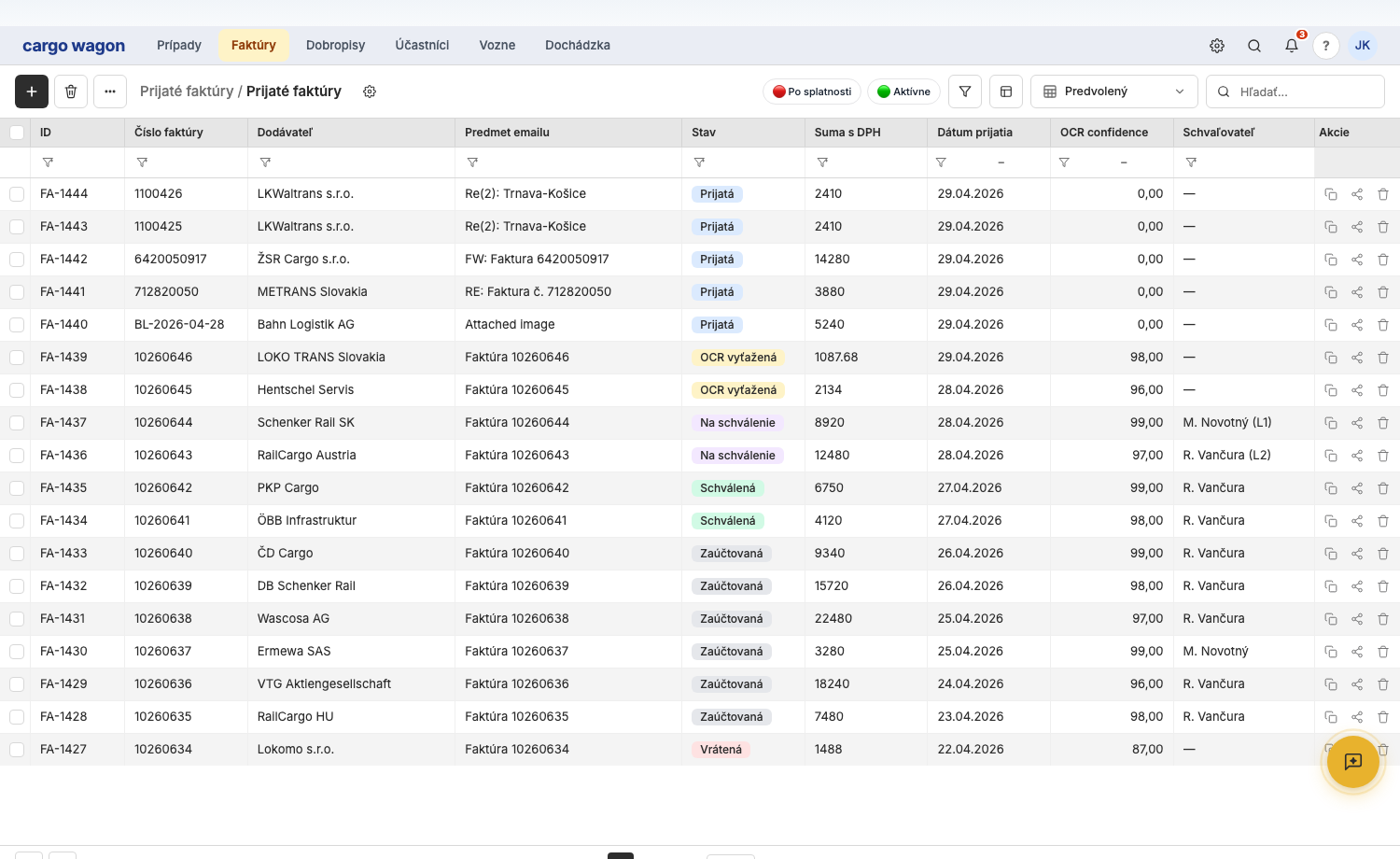Viewport: 1400px width, 859px height.
Task: Copy invoice FA-1444
Action: [x=1331, y=194]
